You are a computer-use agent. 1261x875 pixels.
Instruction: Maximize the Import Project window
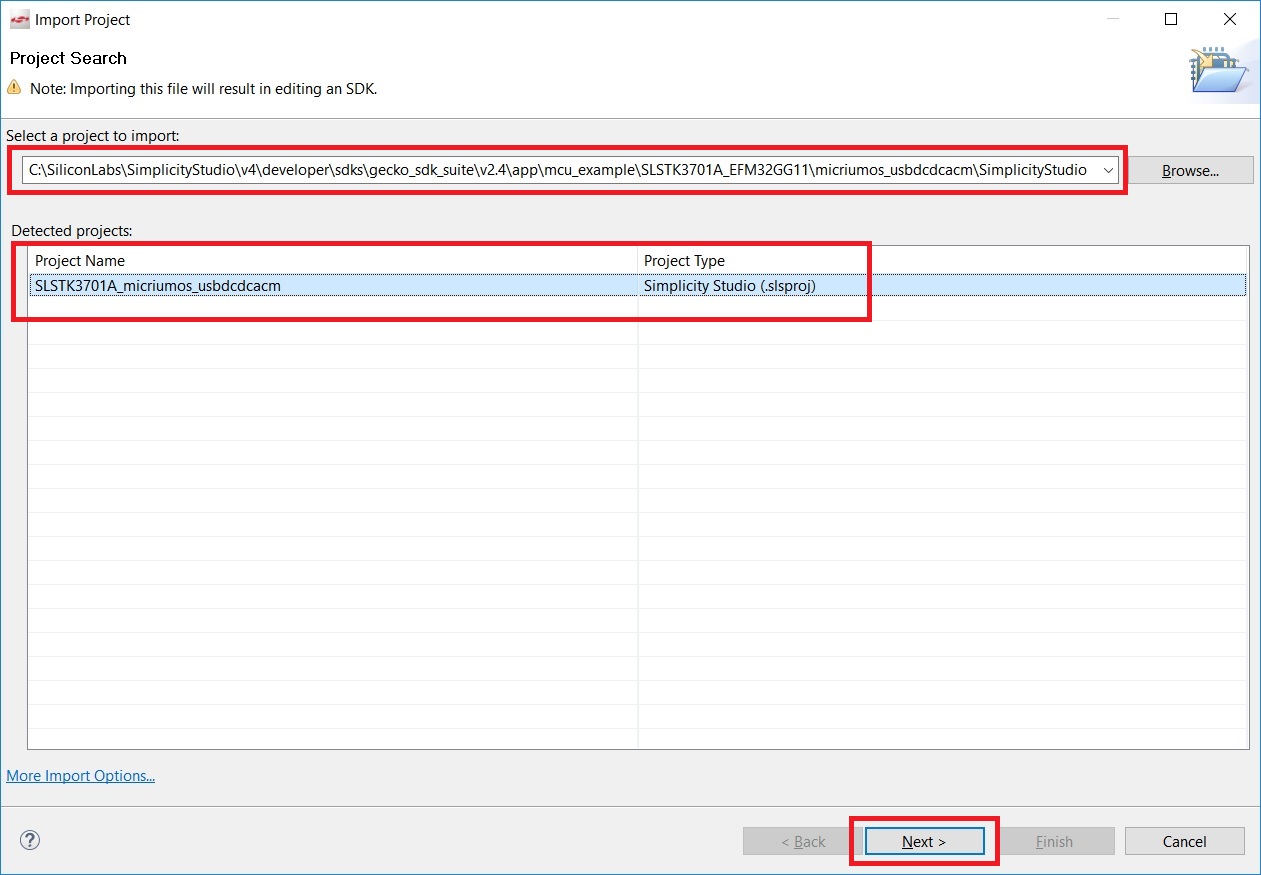point(1171,19)
